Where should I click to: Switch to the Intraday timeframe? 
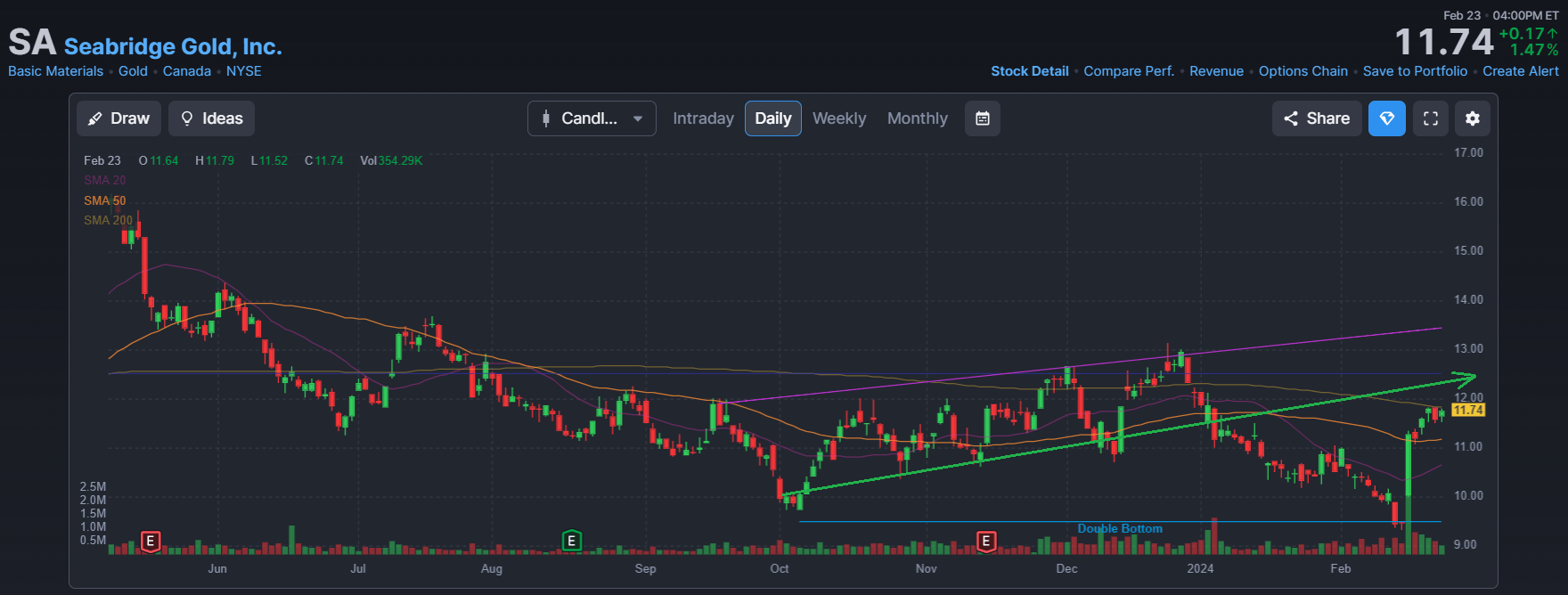click(703, 118)
